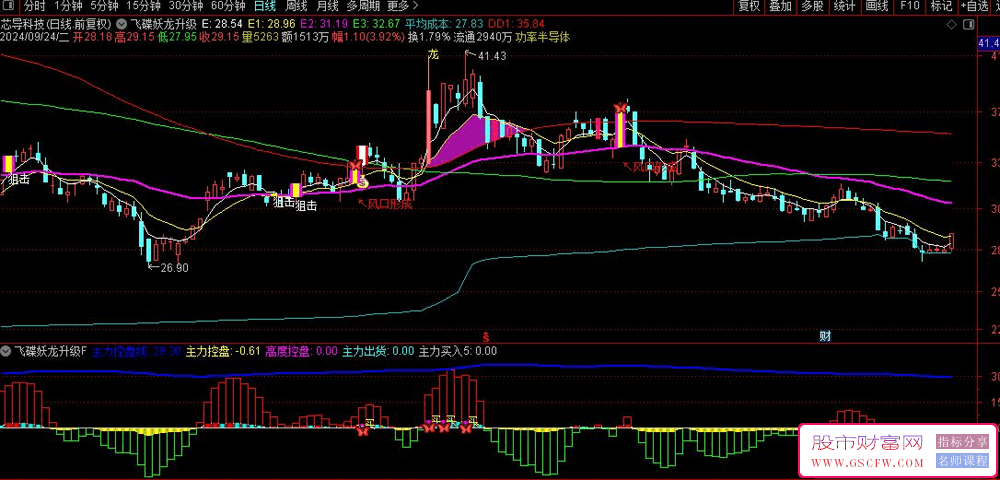The width and height of the screenshot is (1000, 480).
Task: Click the 26.90 low price label
Action: click(x=173, y=268)
